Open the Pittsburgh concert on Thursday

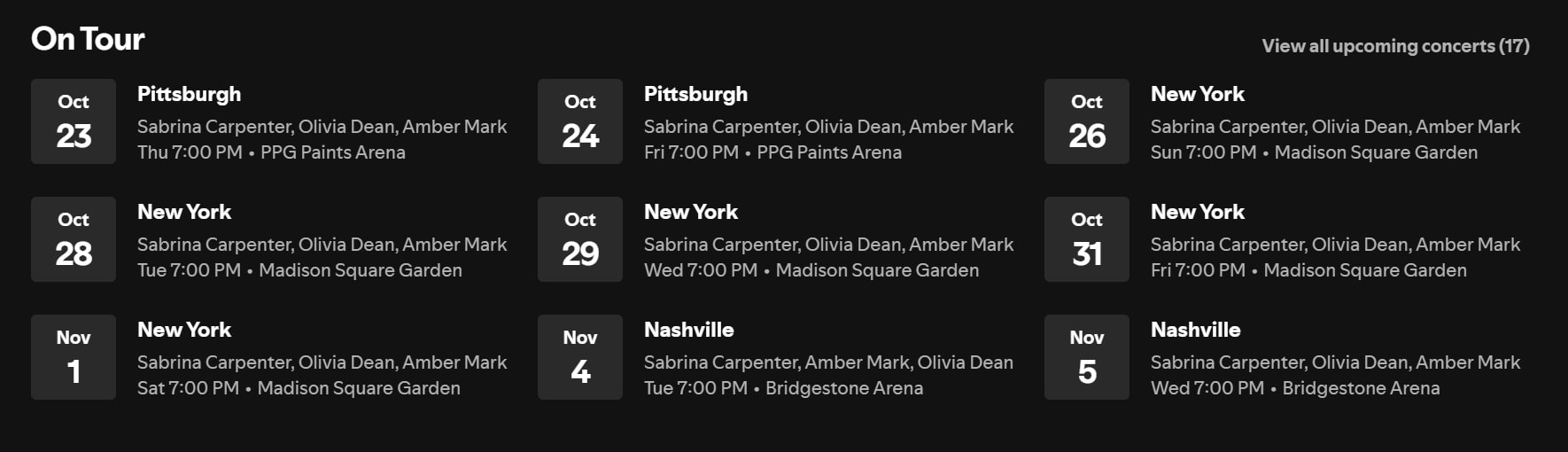tap(189, 94)
